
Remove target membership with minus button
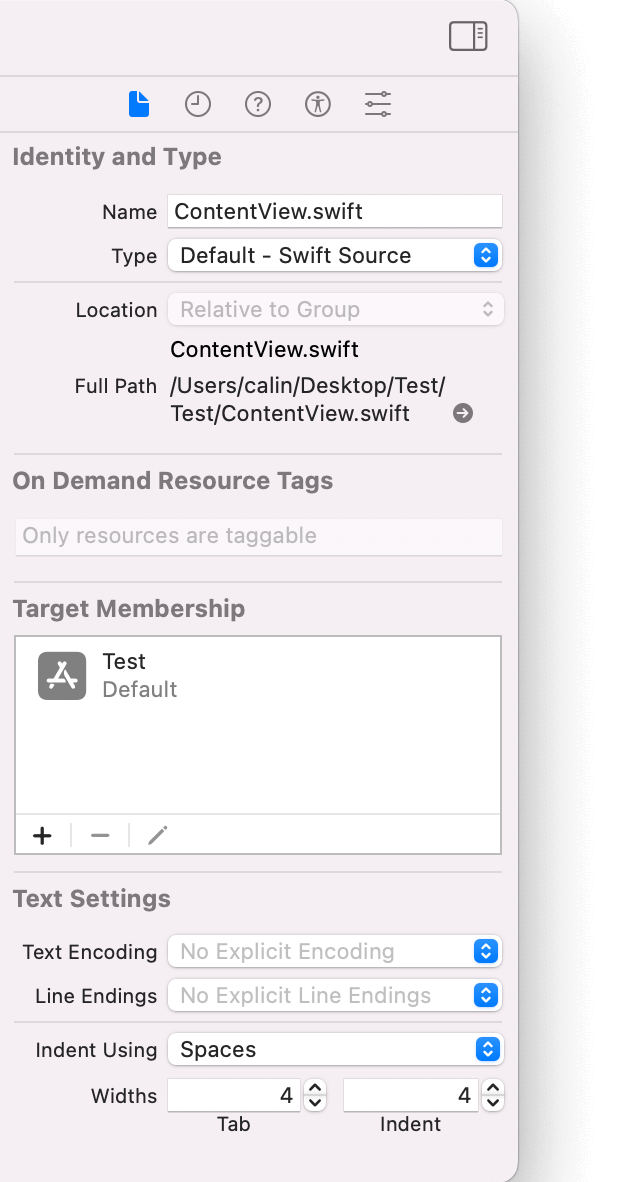(x=100, y=835)
